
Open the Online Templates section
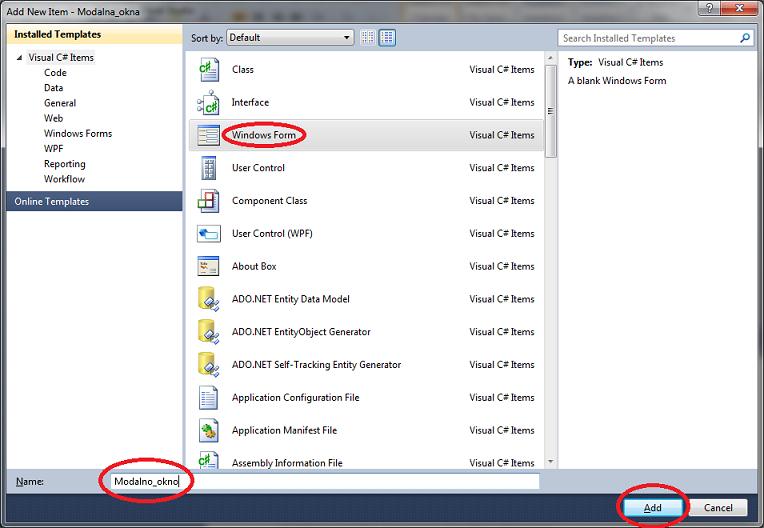(52, 202)
